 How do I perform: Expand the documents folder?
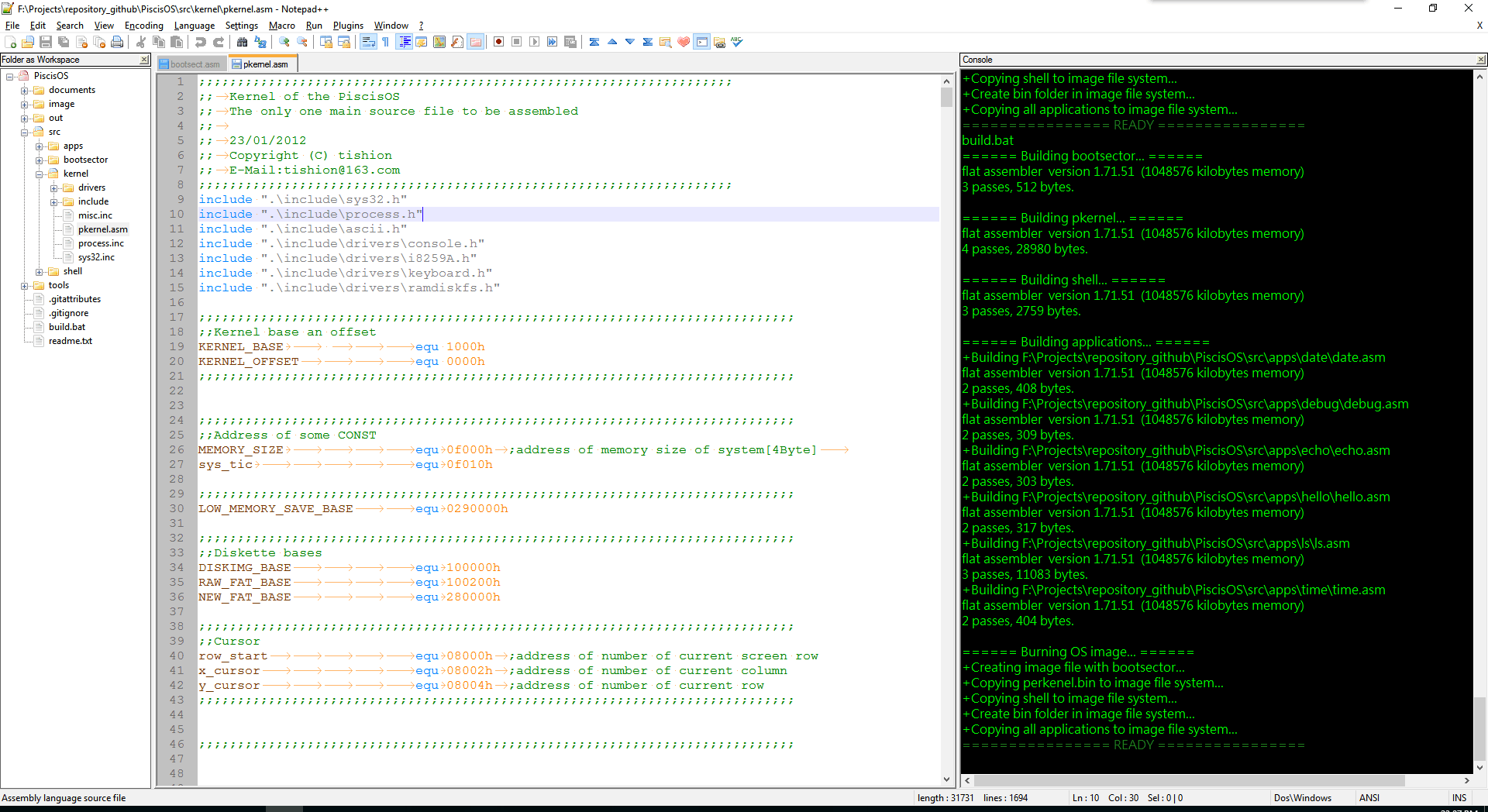tap(25, 90)
